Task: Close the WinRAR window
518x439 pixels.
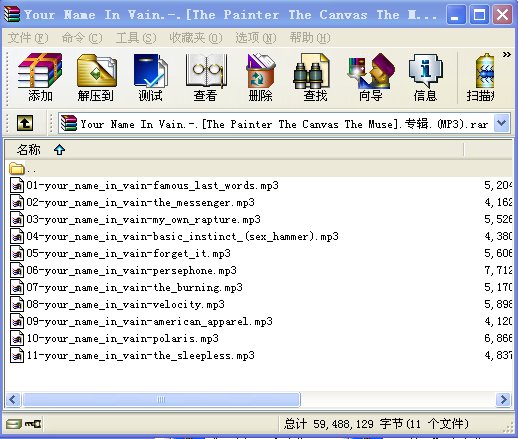Action: click(x=503, y=15)
